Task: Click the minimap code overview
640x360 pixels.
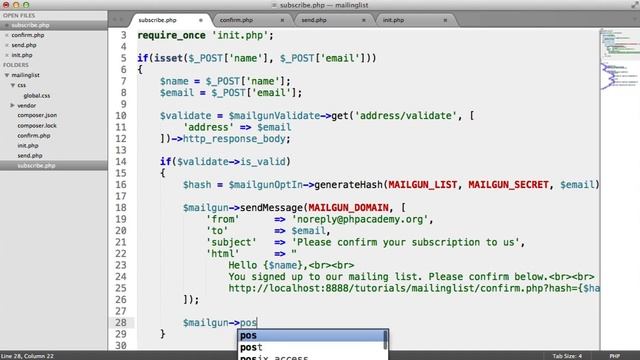Action: [620, 59]
